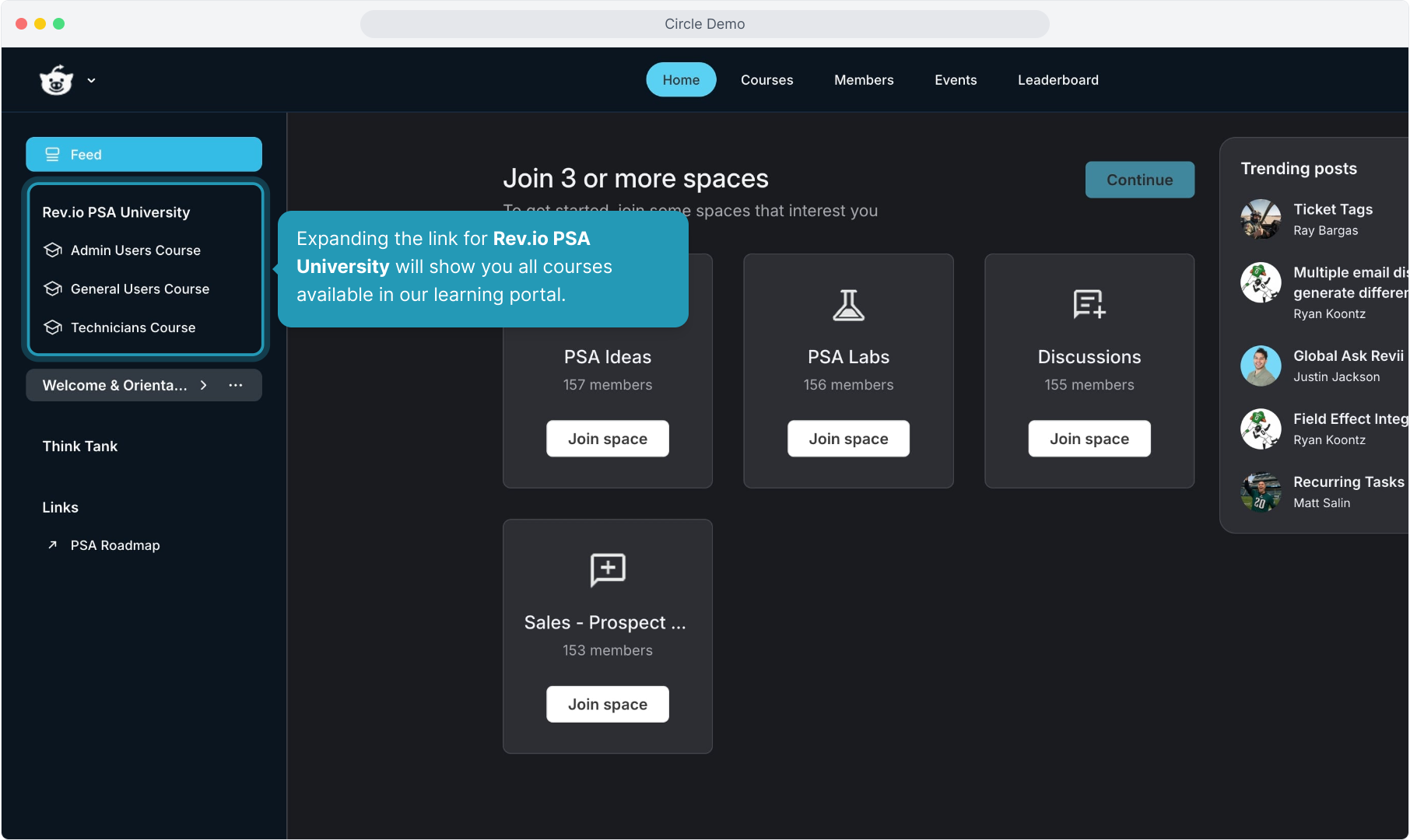This screenshot has height=840, width=1410.
Task: Click the graduation cap icon beside Admin Users Course
Action: click(53, 250)
